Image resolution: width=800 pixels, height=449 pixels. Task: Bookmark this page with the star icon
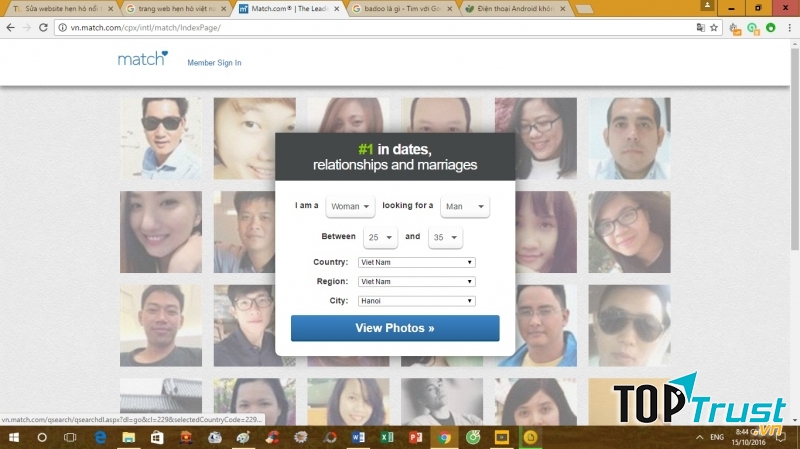(714, 28)
